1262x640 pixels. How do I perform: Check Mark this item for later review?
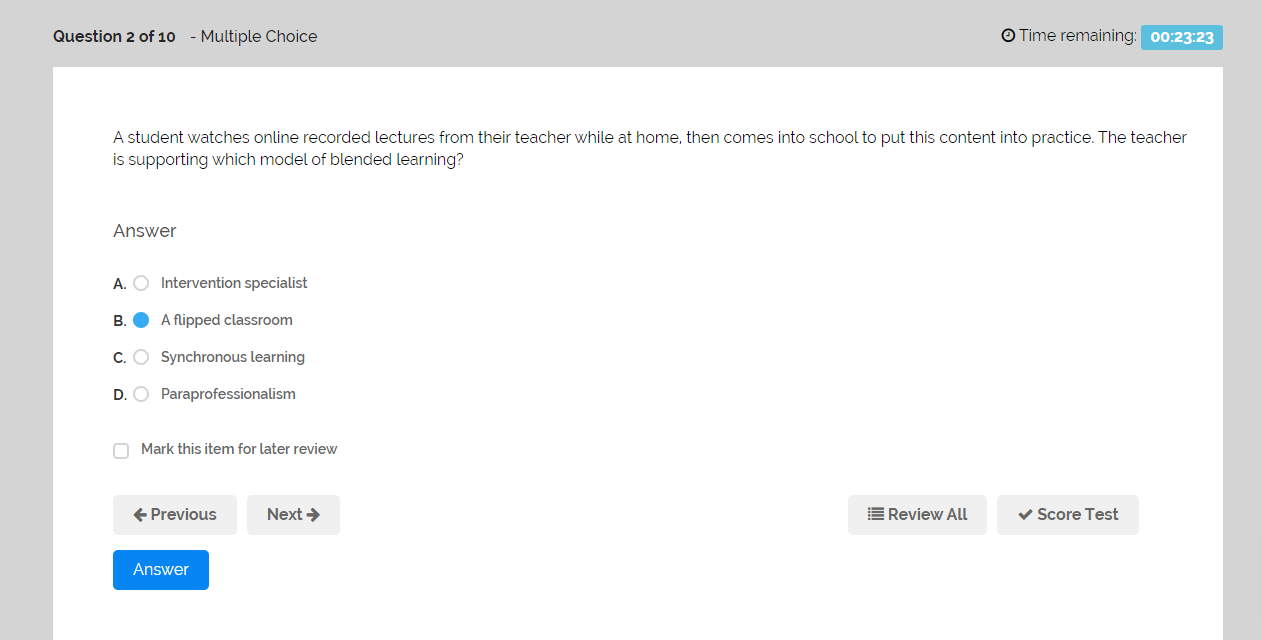click(121, 451)
